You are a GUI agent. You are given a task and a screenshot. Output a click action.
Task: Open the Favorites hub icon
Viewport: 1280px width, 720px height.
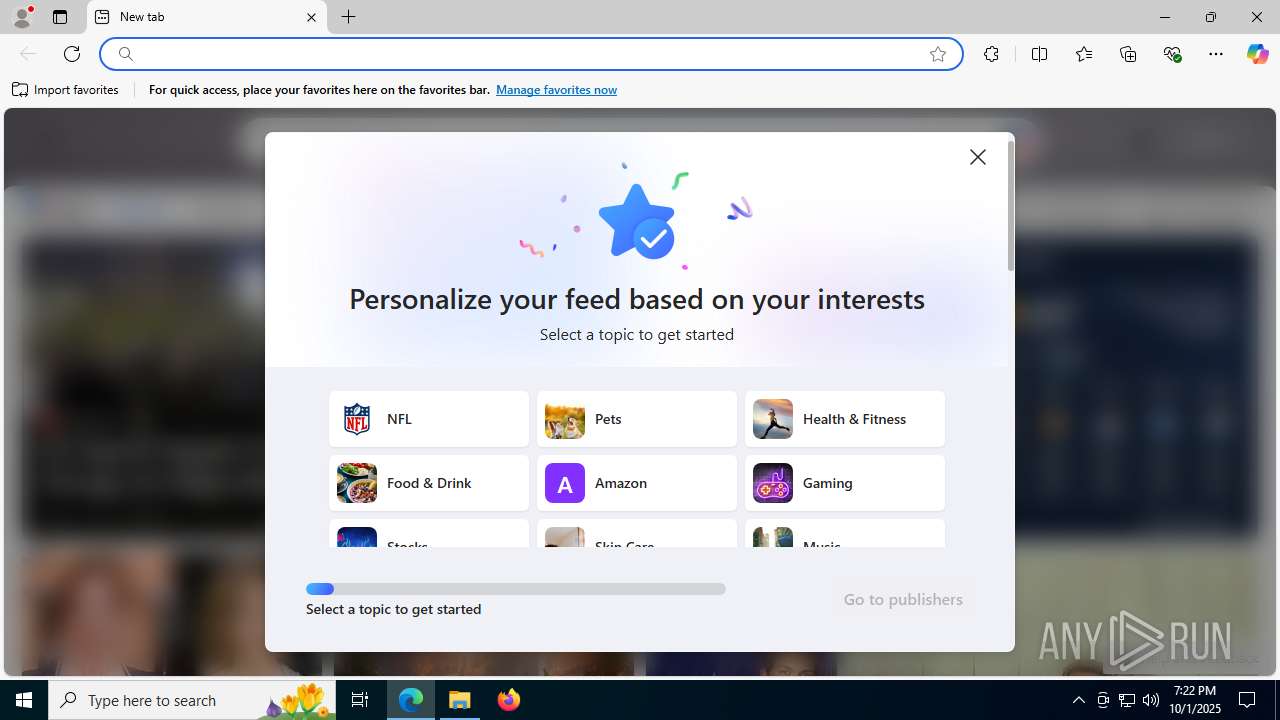coord(1084,54)
